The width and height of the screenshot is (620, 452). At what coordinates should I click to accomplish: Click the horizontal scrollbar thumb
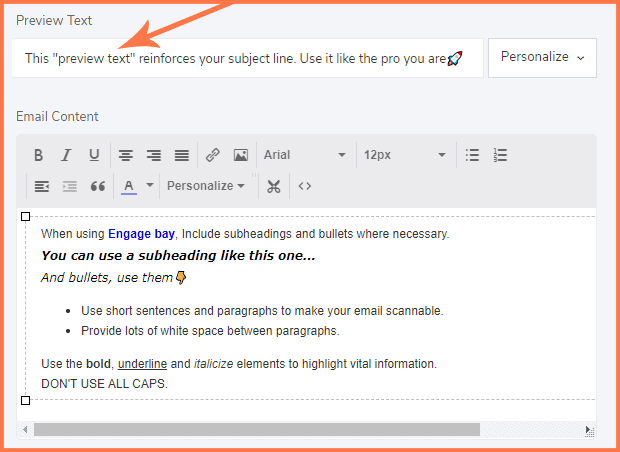(257, 429)
